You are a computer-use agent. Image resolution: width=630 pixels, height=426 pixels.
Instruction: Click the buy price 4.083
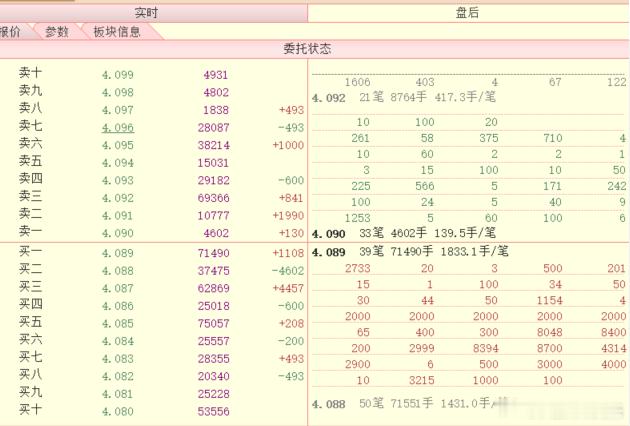pos(118,359)
